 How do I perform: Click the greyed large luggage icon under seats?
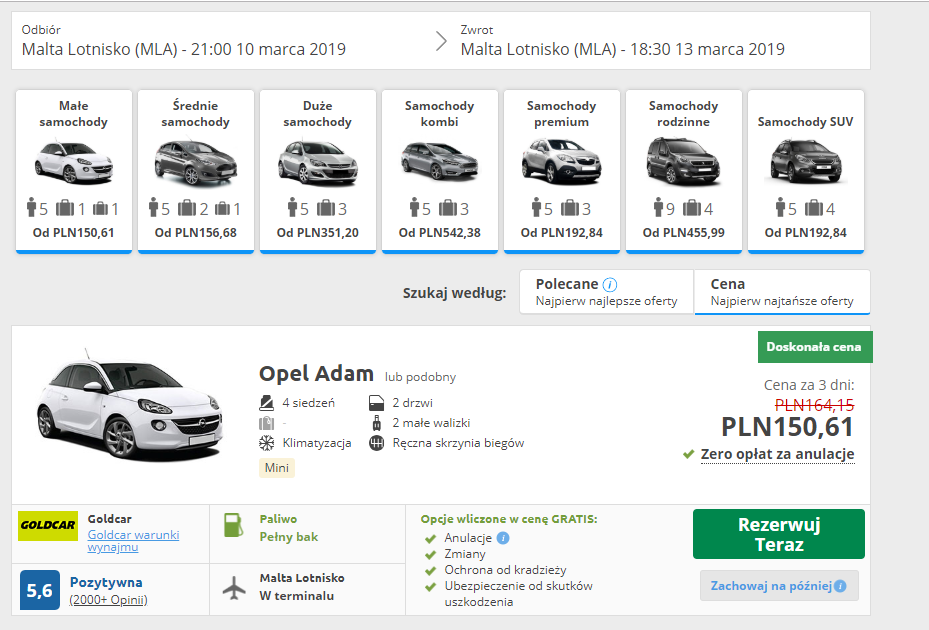[267, 423]
